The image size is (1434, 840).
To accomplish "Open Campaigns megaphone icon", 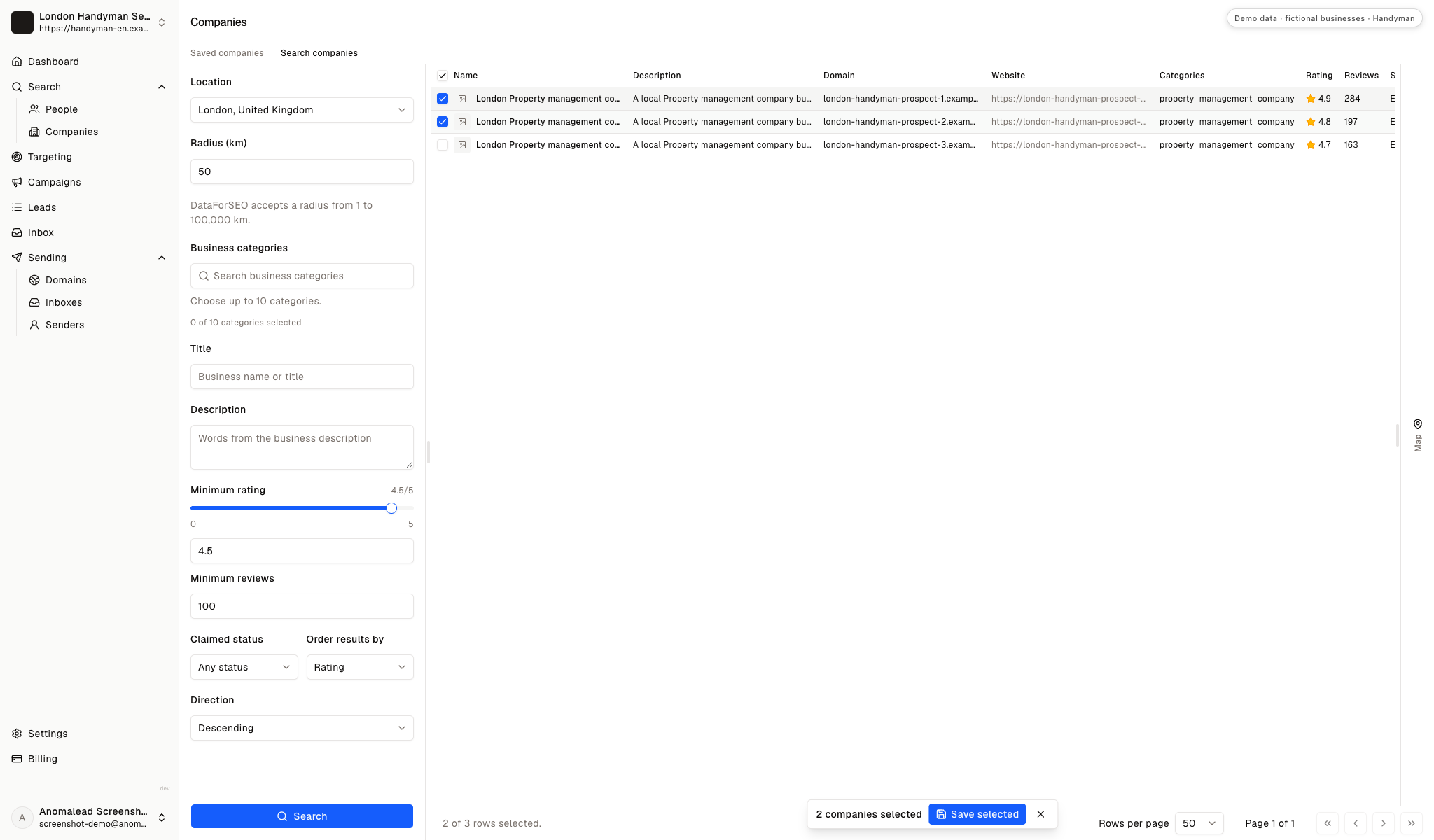I will (x=17, y=182).
